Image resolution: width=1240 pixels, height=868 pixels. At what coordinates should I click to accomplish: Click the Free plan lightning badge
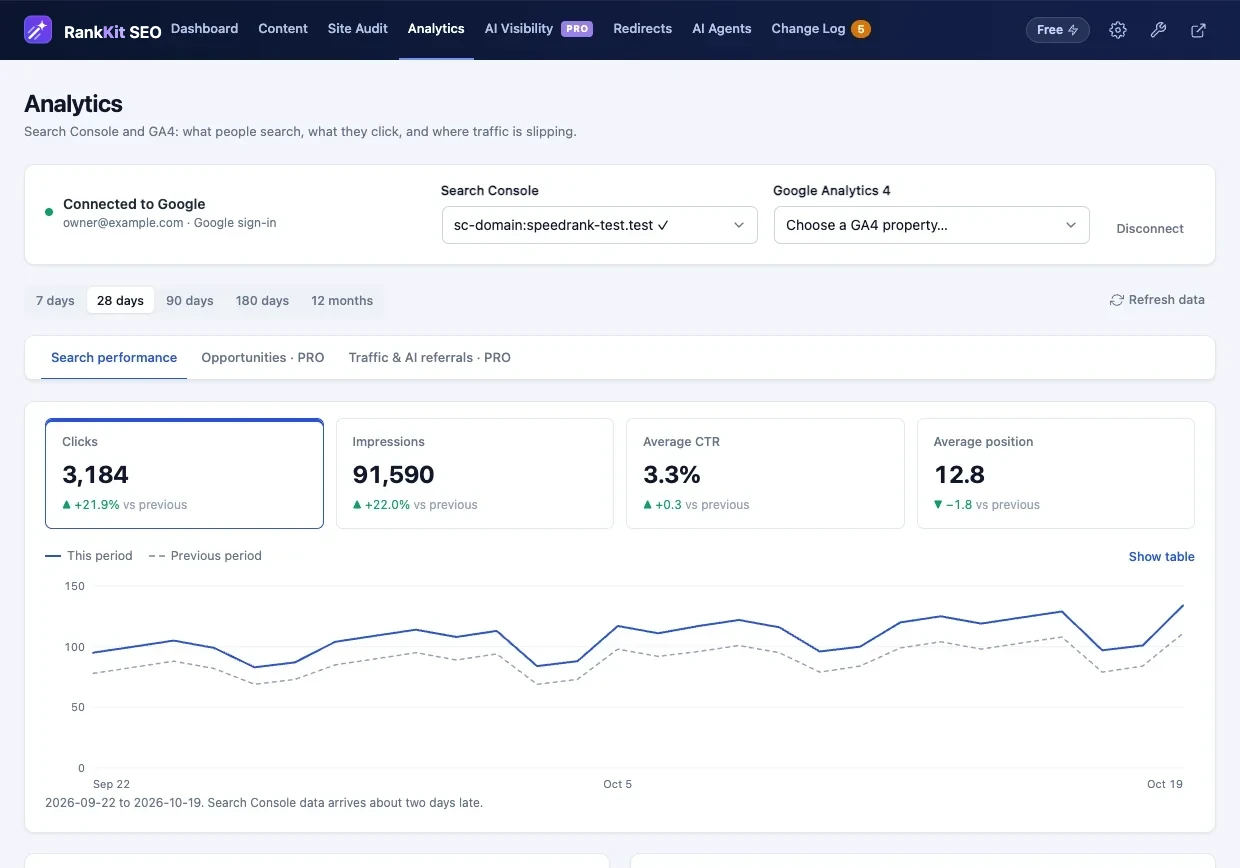pos(1058,30)
